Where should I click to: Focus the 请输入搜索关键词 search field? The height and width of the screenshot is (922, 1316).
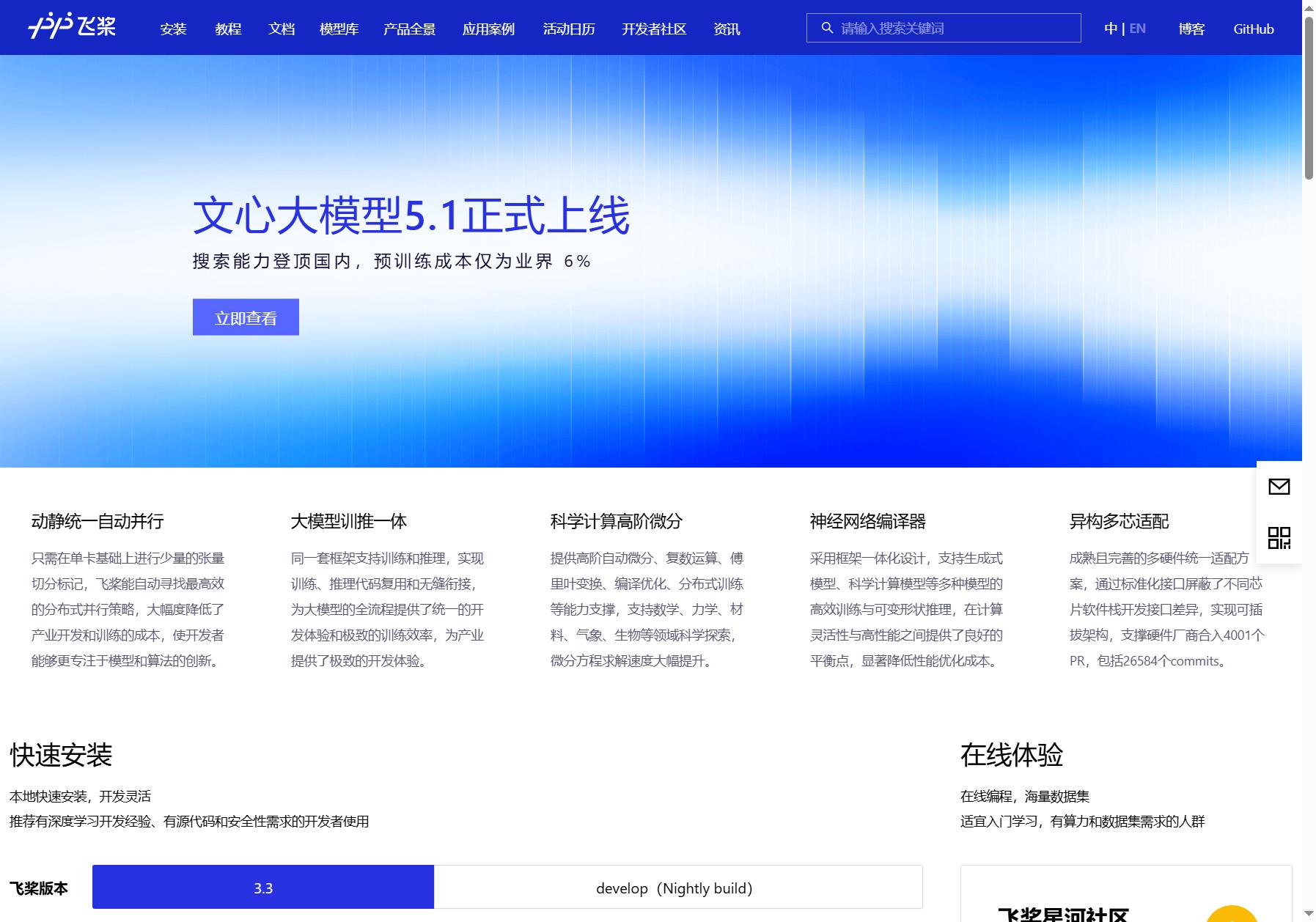coord(944,28)
